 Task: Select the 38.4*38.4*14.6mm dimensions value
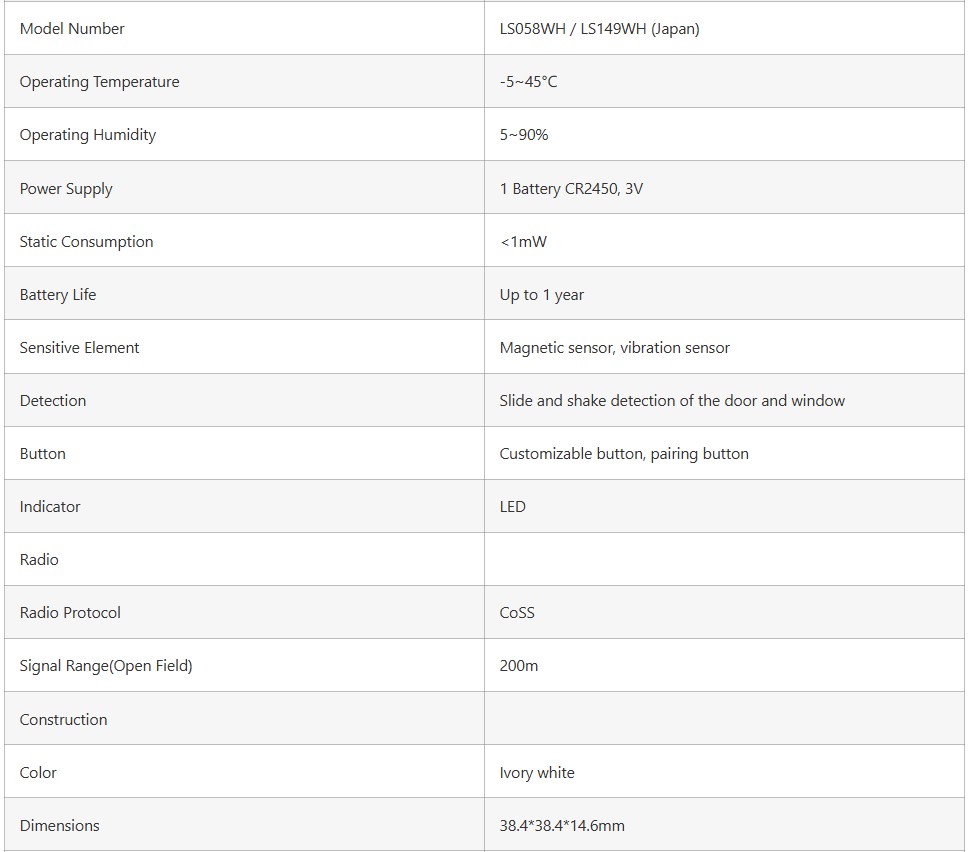click(x=562, y=826)
